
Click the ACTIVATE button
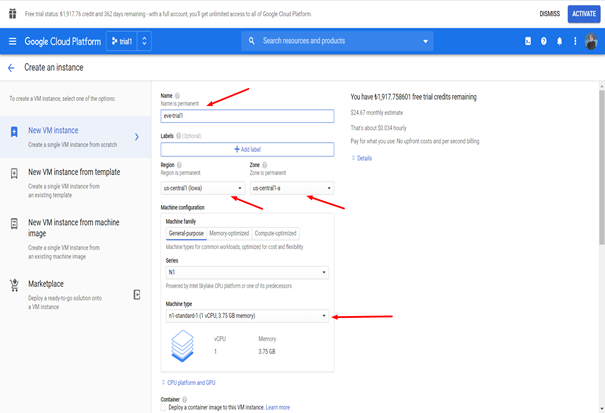(584, 14)
